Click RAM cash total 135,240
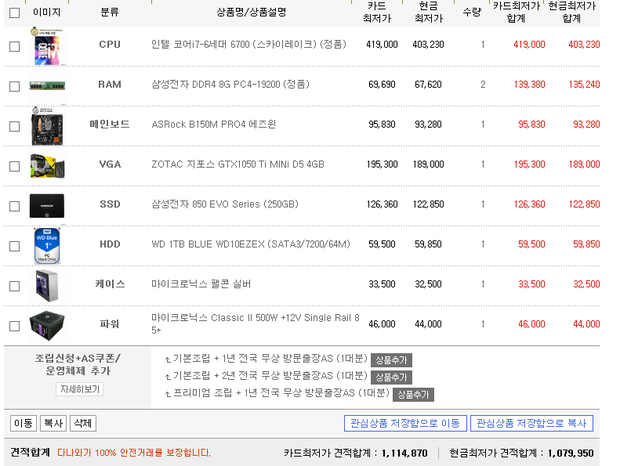The height and width of the screenshot is (466, 620). click(x=584, y=84)
